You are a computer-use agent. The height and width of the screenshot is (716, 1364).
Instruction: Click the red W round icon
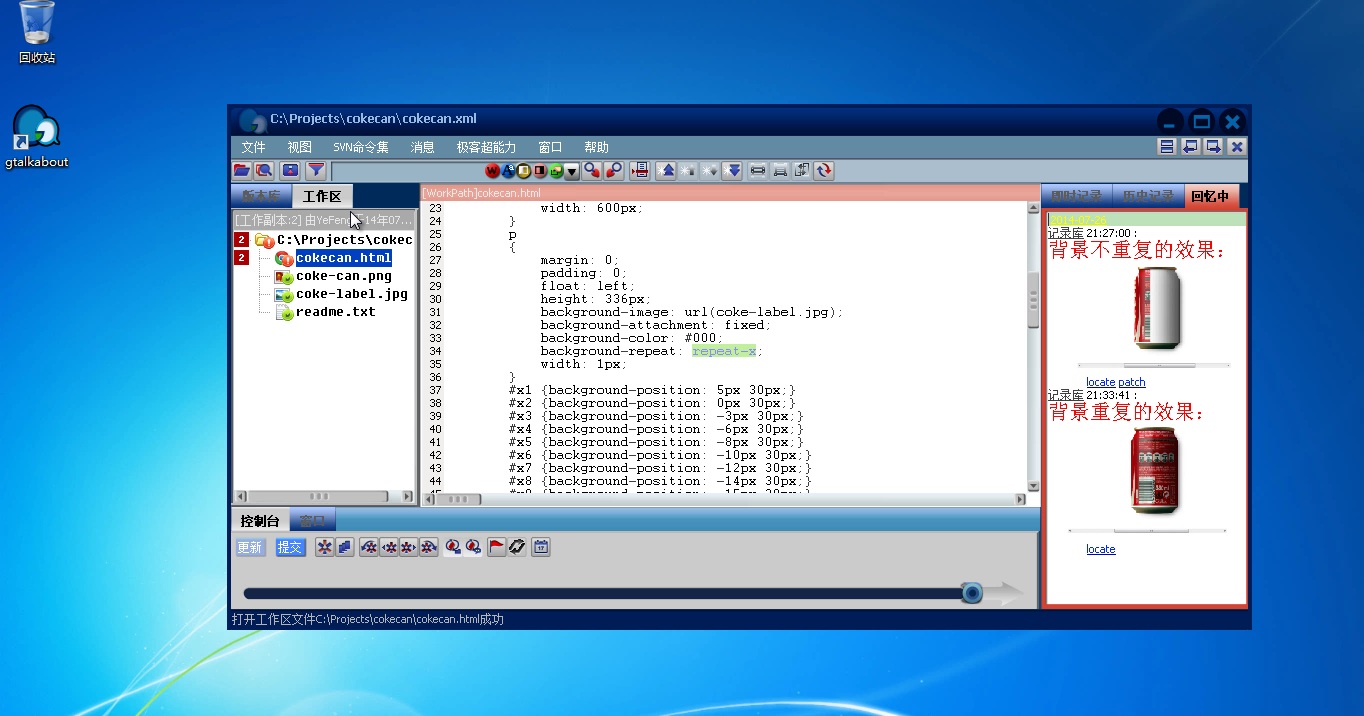point(492,171)
